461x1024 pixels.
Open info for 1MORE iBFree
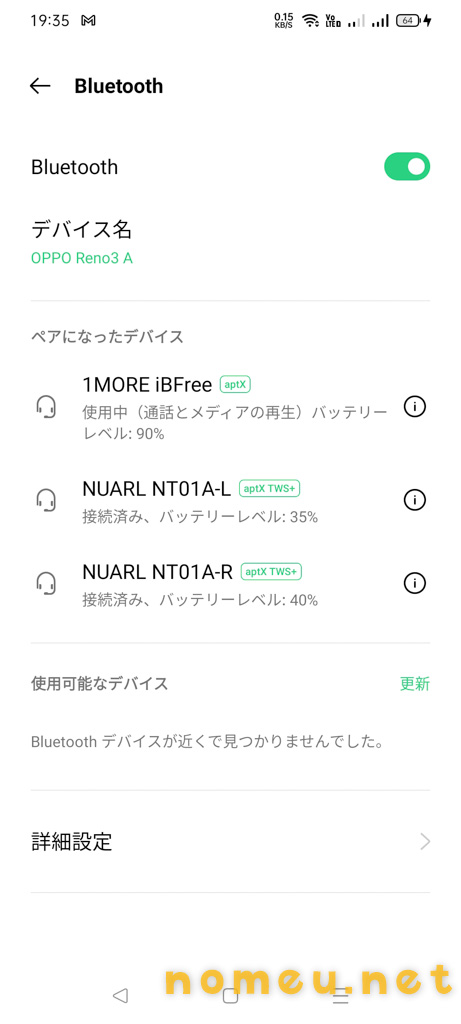pyautogui.click(x=415, y=407)
